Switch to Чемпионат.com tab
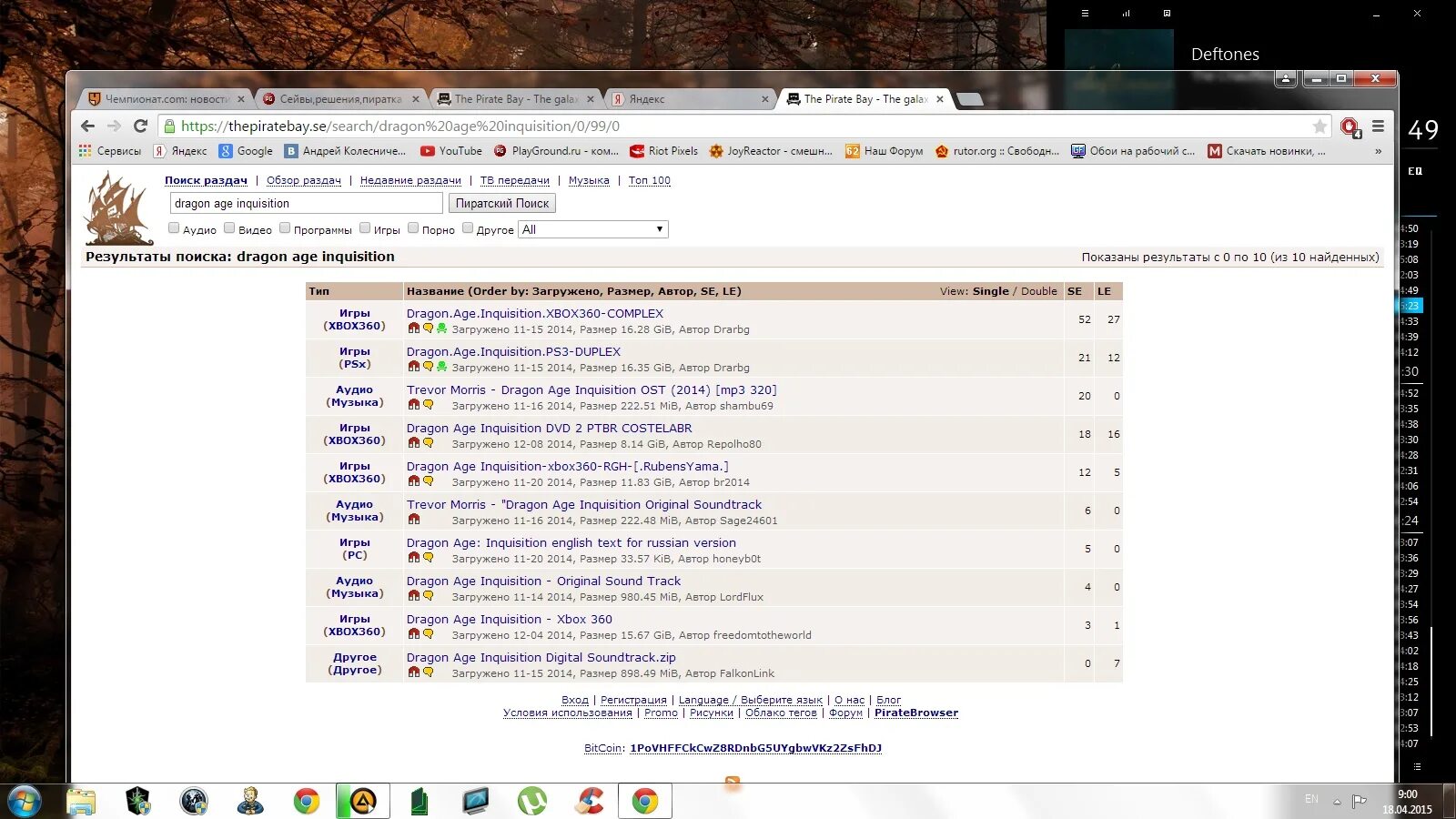Screen dimensions: 1456x819 pyautogui.click(x=167, y=99)
